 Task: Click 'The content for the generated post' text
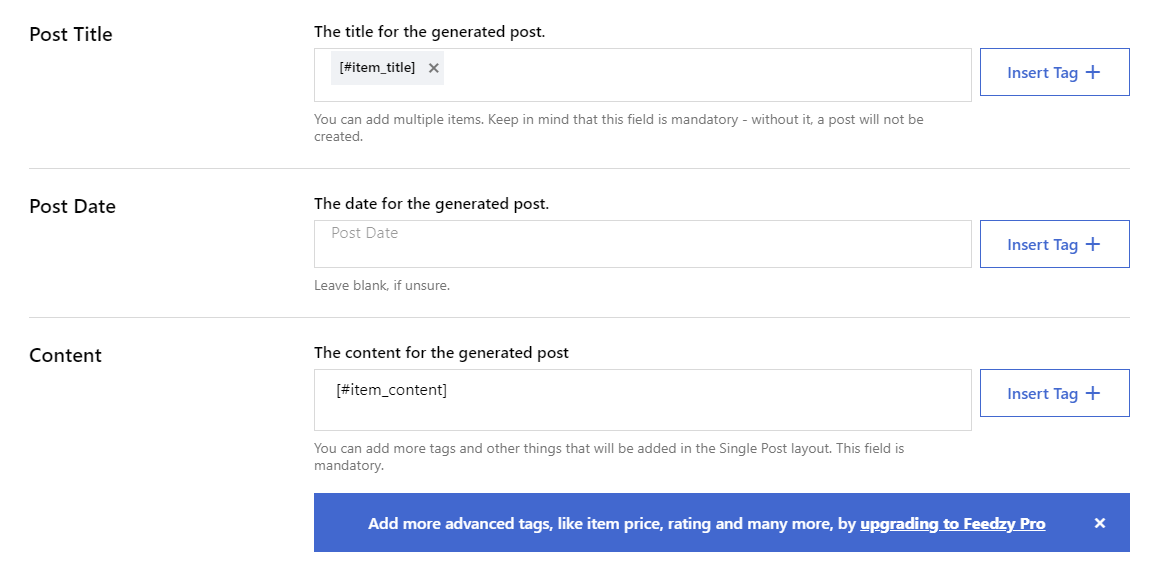point(441,353)
